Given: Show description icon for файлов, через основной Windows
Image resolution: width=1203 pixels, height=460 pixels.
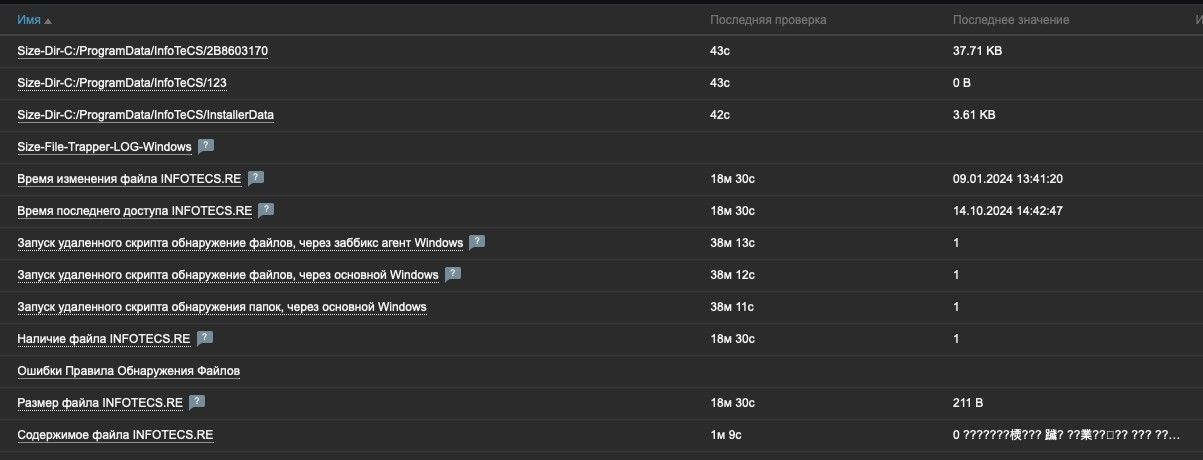Looking at the screenshot, I should [453, 274].
